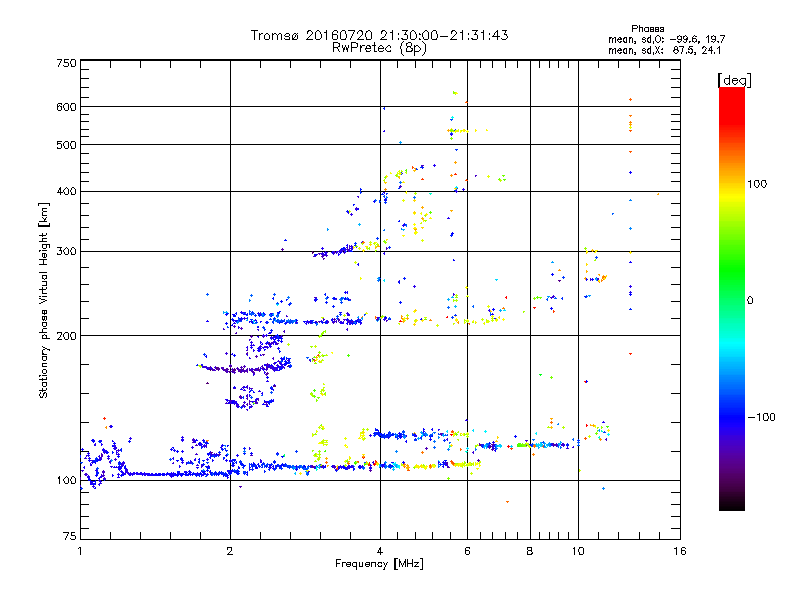Click "Stationary phase Virtual Height [km]" axis title
800x600 pixels.
(x=44, y=300)
